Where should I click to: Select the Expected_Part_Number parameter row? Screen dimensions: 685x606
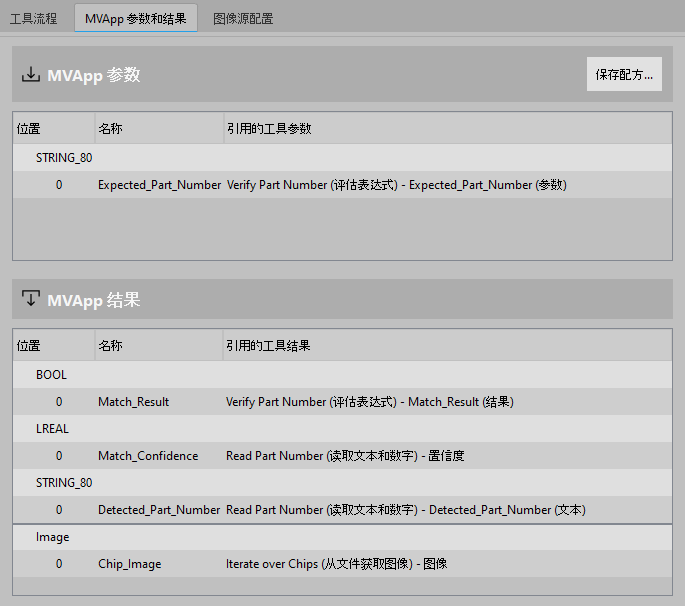point(159,185)
